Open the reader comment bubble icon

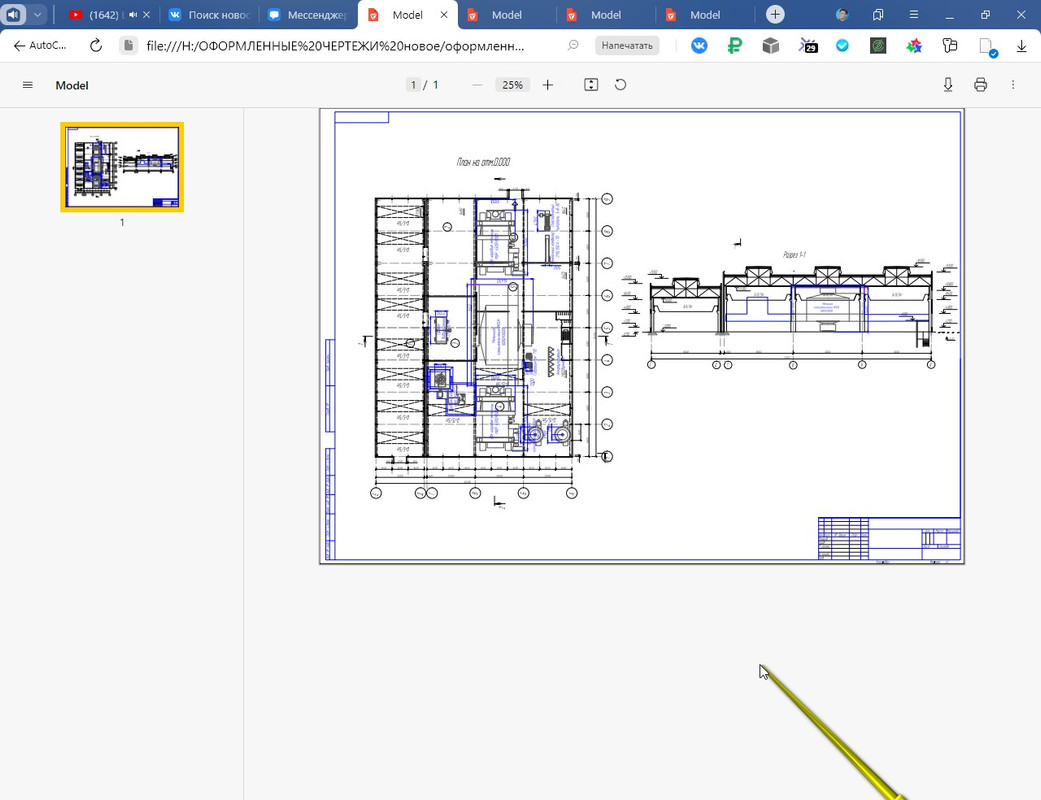click(573, 46)
